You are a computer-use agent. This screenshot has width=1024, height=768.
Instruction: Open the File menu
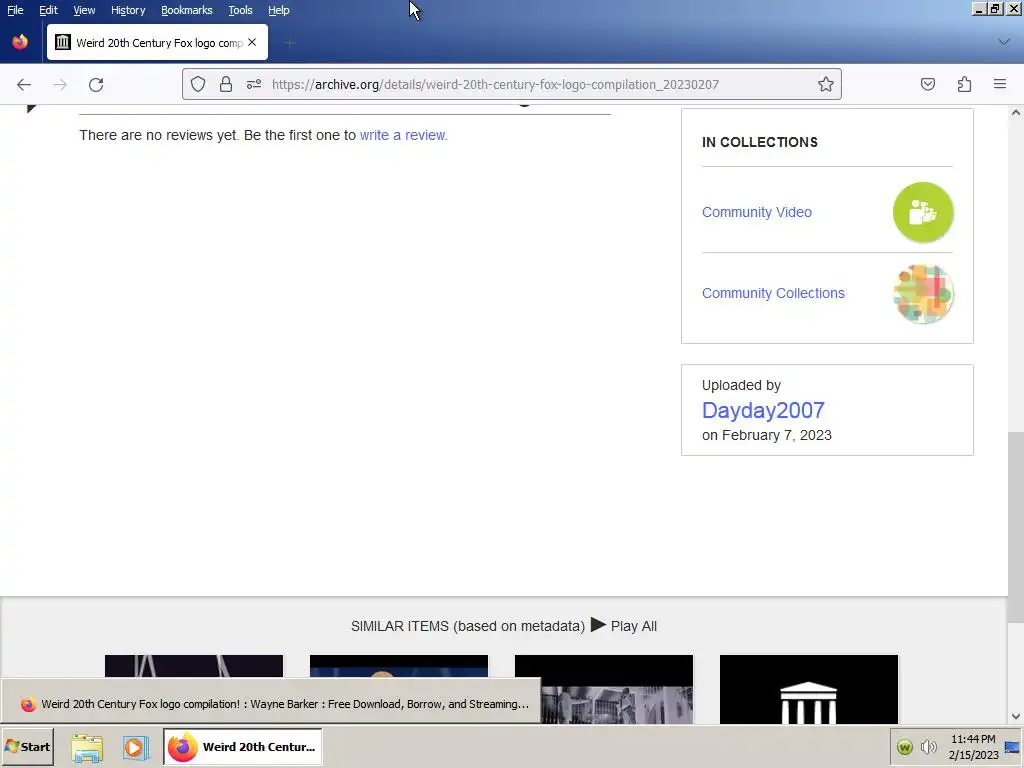[x=15, y=10]
